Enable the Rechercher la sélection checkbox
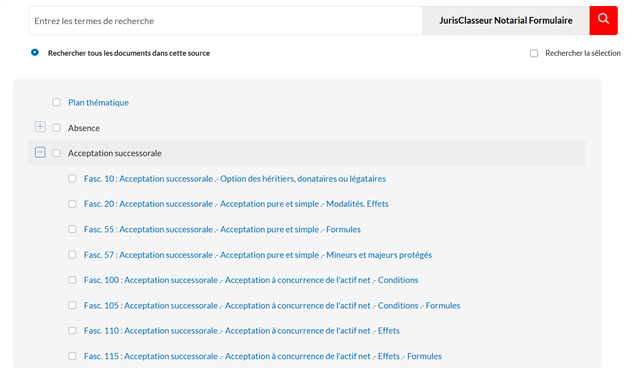Screen dimensions: 640x369 pos(534,53)
